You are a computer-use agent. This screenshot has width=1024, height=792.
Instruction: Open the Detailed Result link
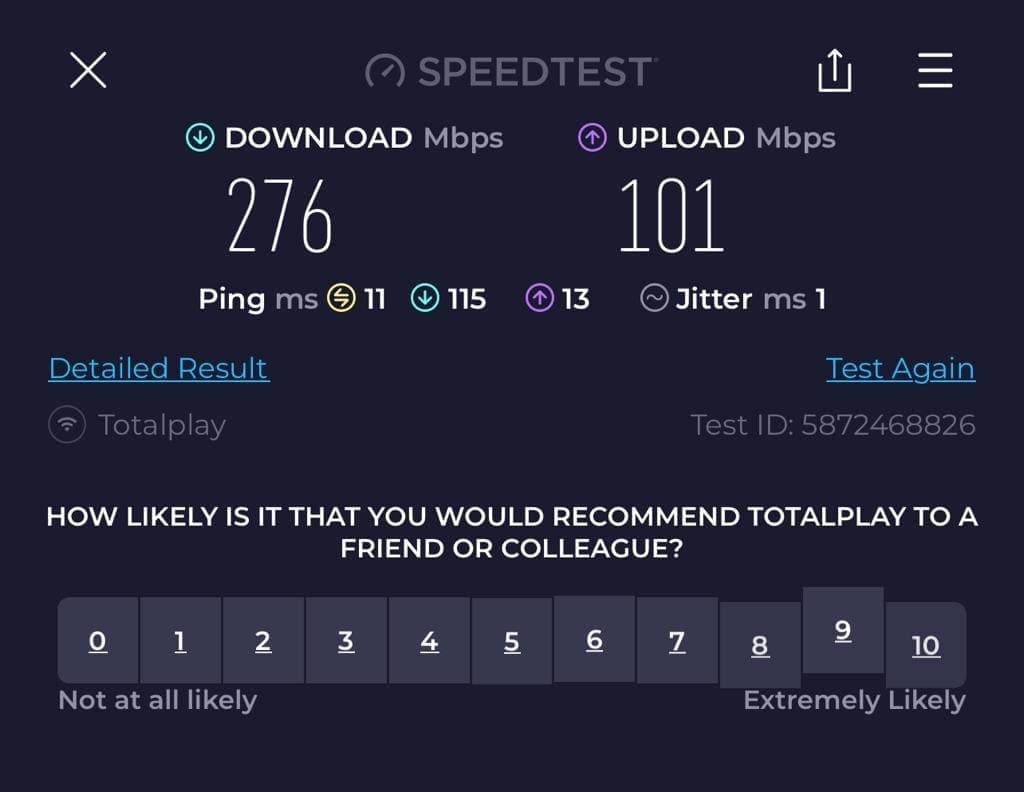158,368
